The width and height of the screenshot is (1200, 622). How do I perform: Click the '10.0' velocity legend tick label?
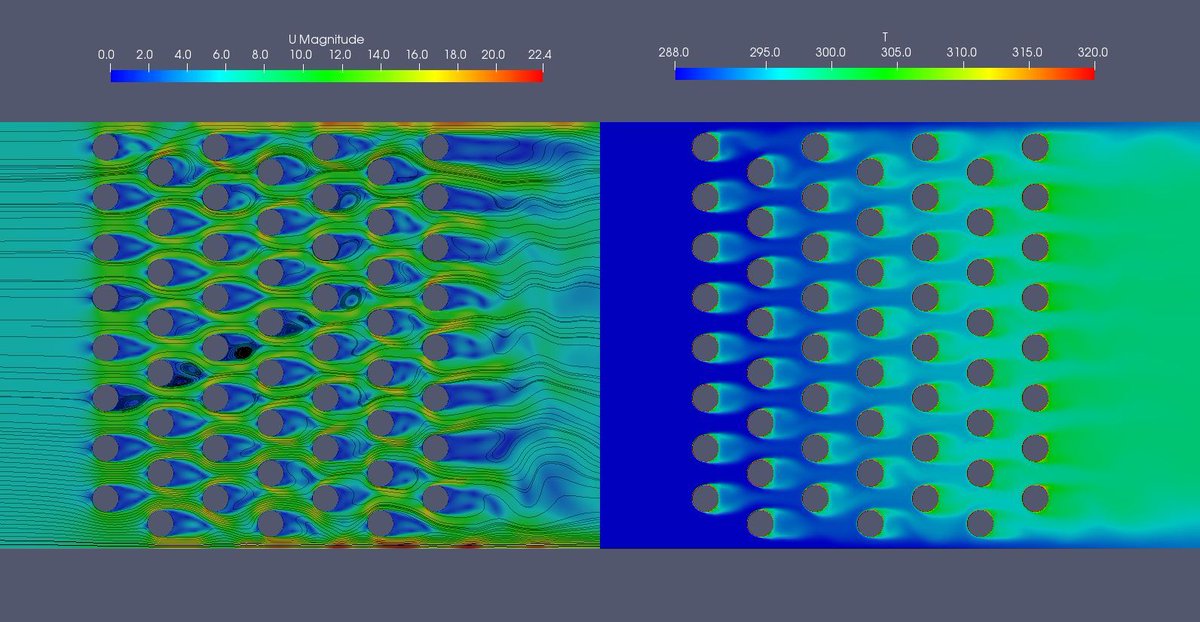click(300, 55)
